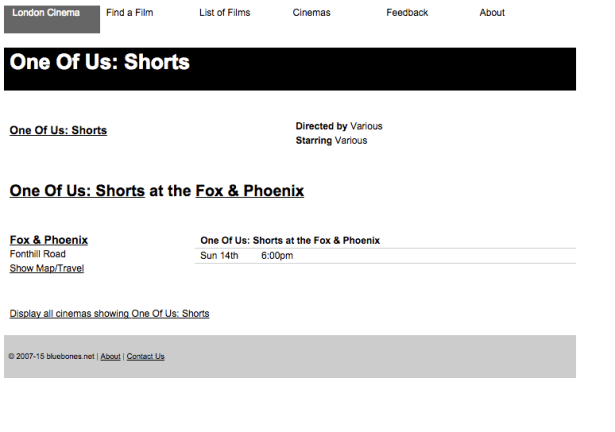The height and width of the screenshot is (432, 615).
Task: Click the Sun 14th date in the showtimes table
Action: tap(219, 256)
